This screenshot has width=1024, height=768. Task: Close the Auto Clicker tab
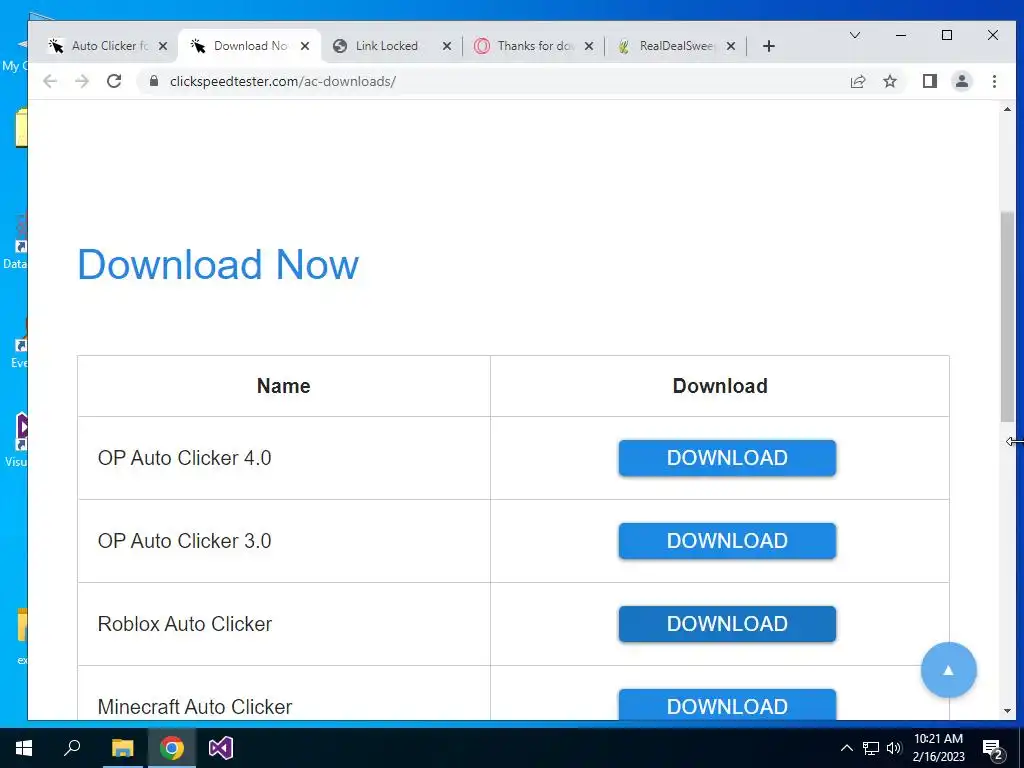pyautogui.click(x=163, y=46)
